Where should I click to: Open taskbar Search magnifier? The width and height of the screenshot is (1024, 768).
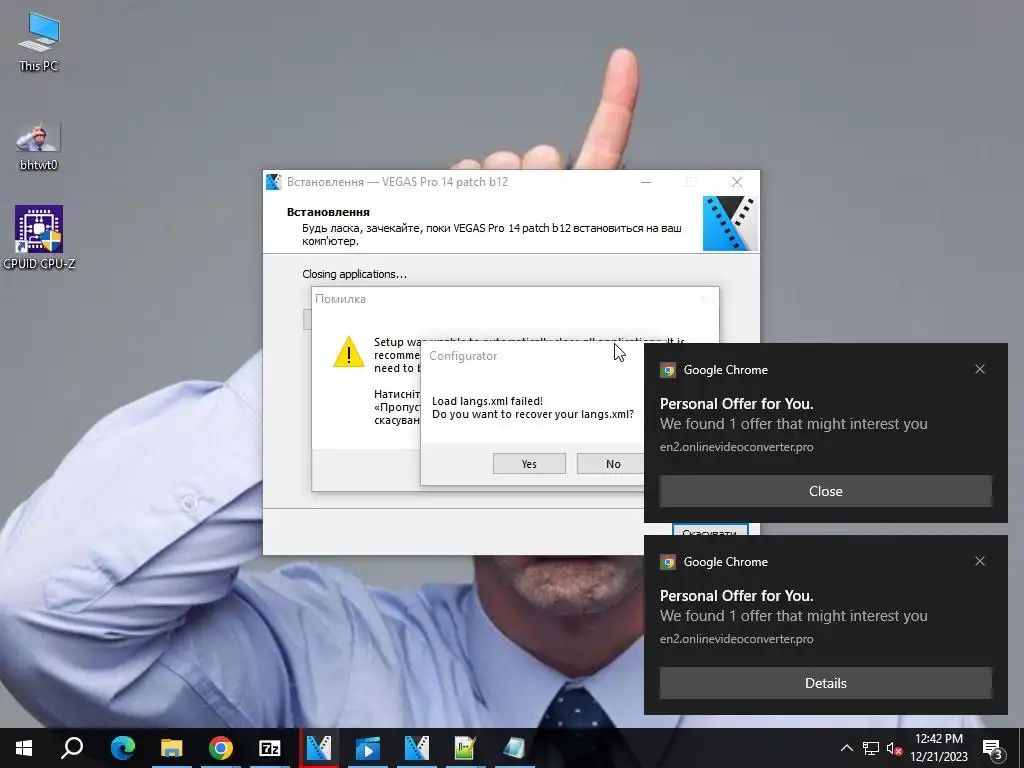click(72, 748)
